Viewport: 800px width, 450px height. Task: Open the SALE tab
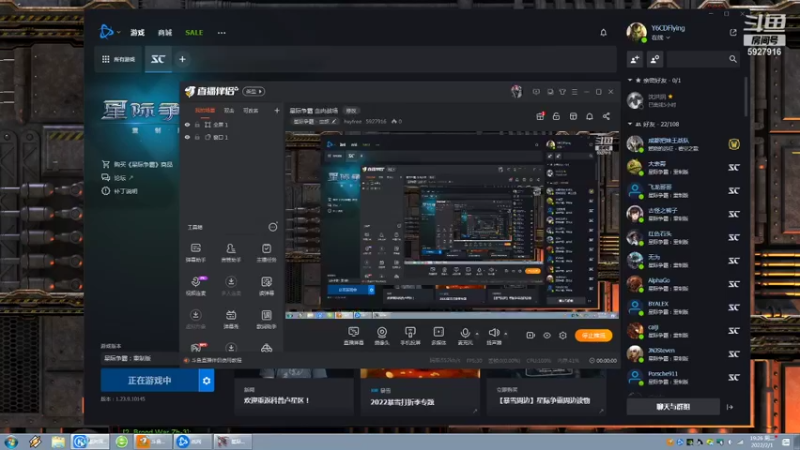coord(194,33)
